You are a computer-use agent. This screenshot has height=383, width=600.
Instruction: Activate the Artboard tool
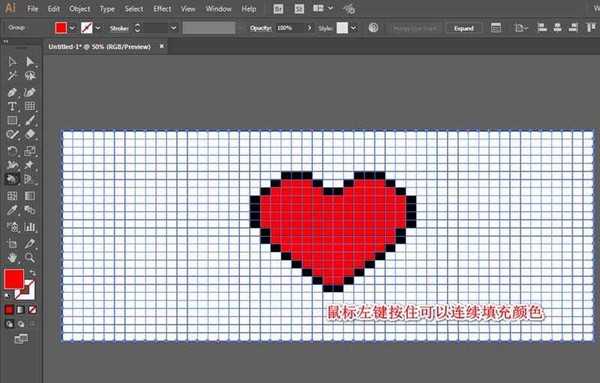12,243
